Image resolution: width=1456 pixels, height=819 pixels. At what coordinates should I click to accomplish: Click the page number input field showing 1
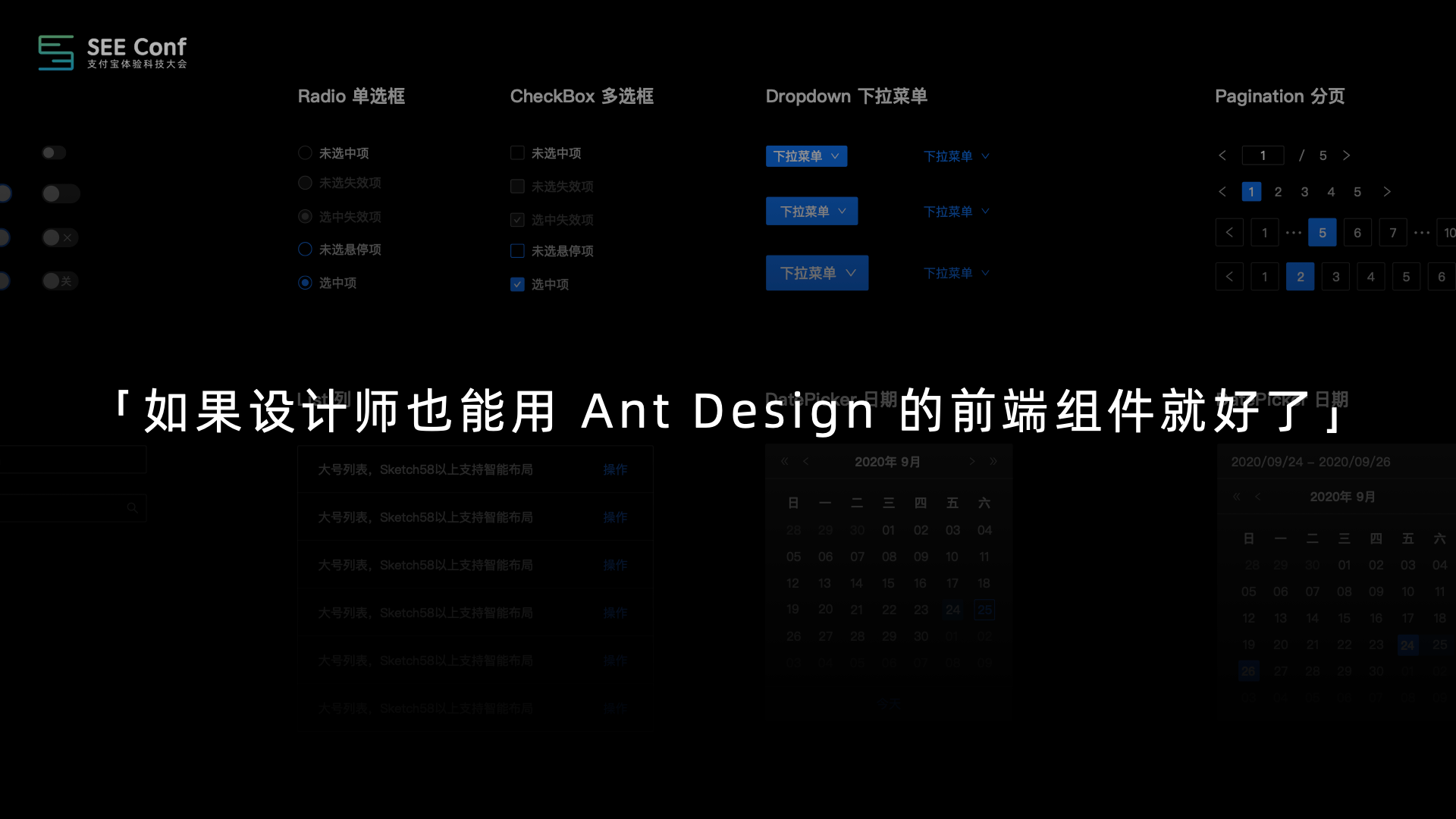(x=1263, y=155)
